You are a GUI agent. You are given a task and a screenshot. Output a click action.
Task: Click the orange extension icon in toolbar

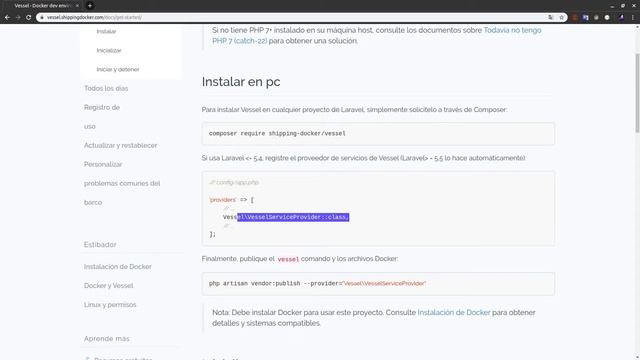(x=575, y=18)
